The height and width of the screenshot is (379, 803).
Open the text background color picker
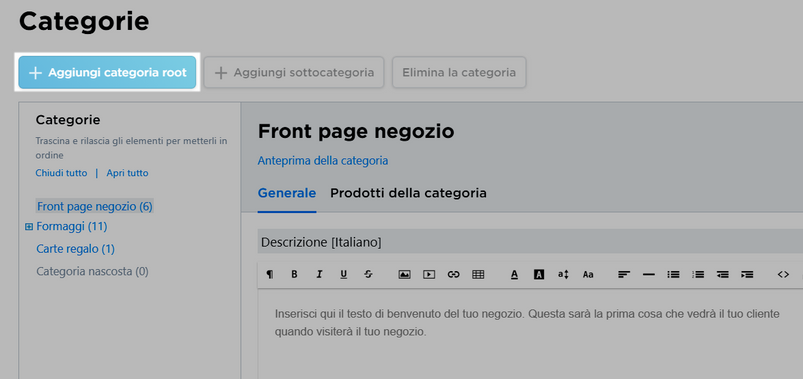point(539,275)
